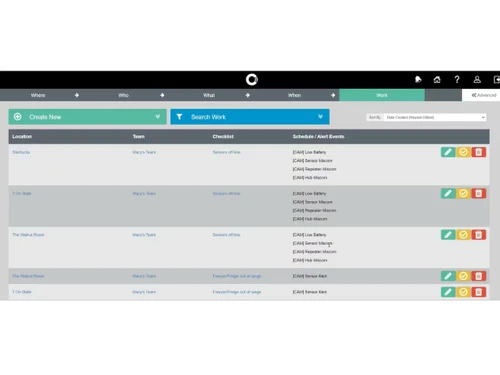Click Hub Miscom event in Starbucks row
This screenshot has width=500, height=375.
click(x=310, y=178)
